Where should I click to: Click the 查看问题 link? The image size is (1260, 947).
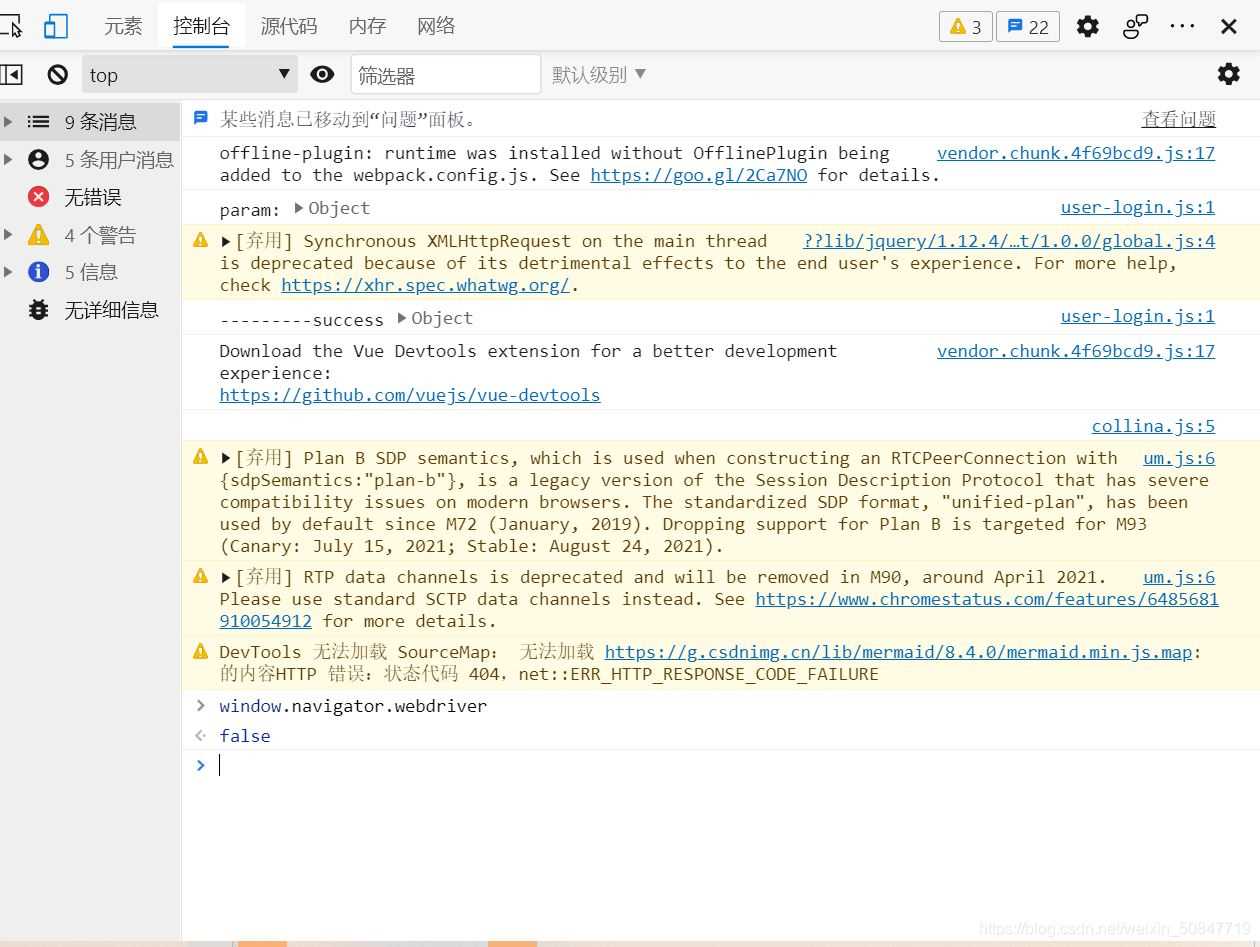tap(1178, 118)
